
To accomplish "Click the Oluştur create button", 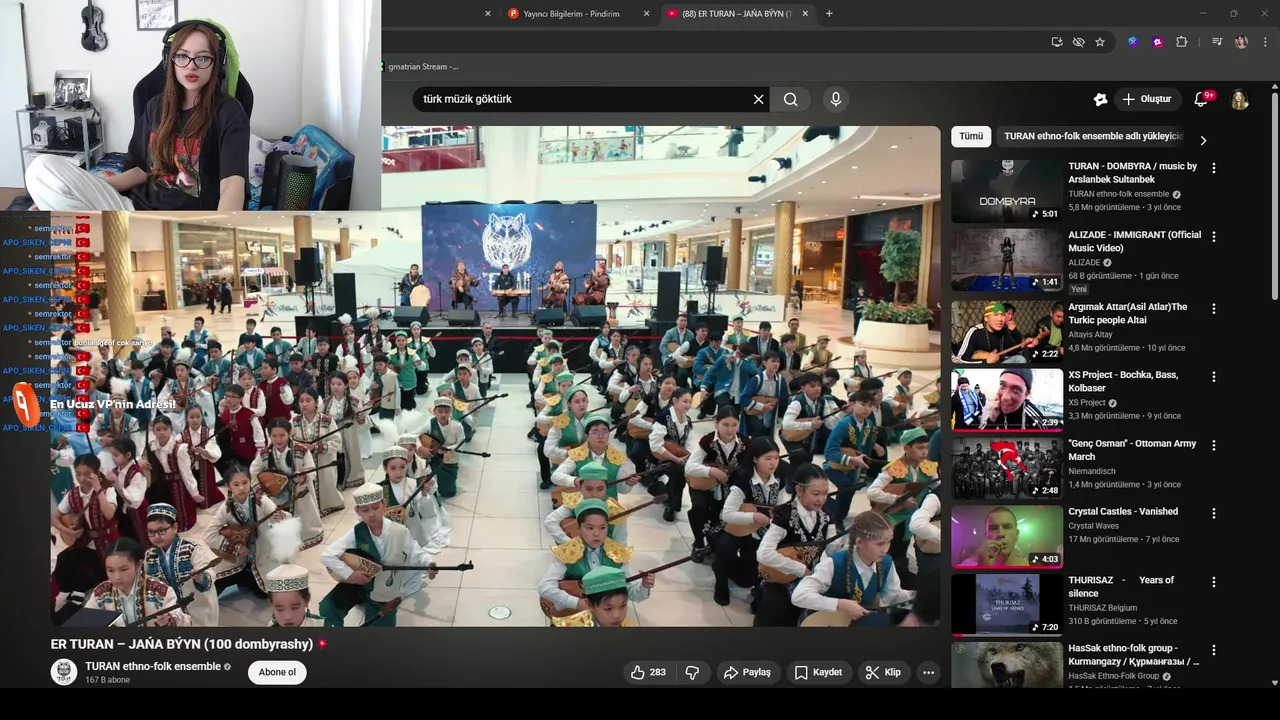I will tap(1146, 99).
